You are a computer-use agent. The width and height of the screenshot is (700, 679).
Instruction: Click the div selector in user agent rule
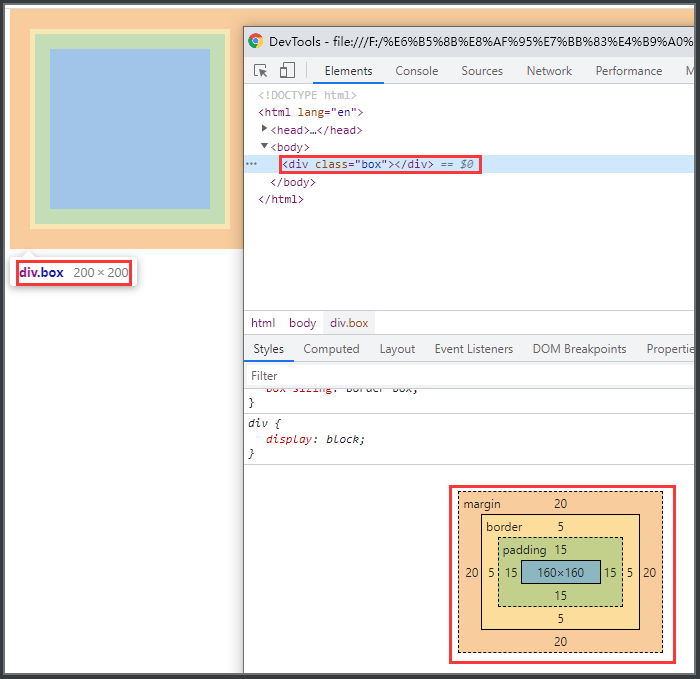(x=258, y=423)
